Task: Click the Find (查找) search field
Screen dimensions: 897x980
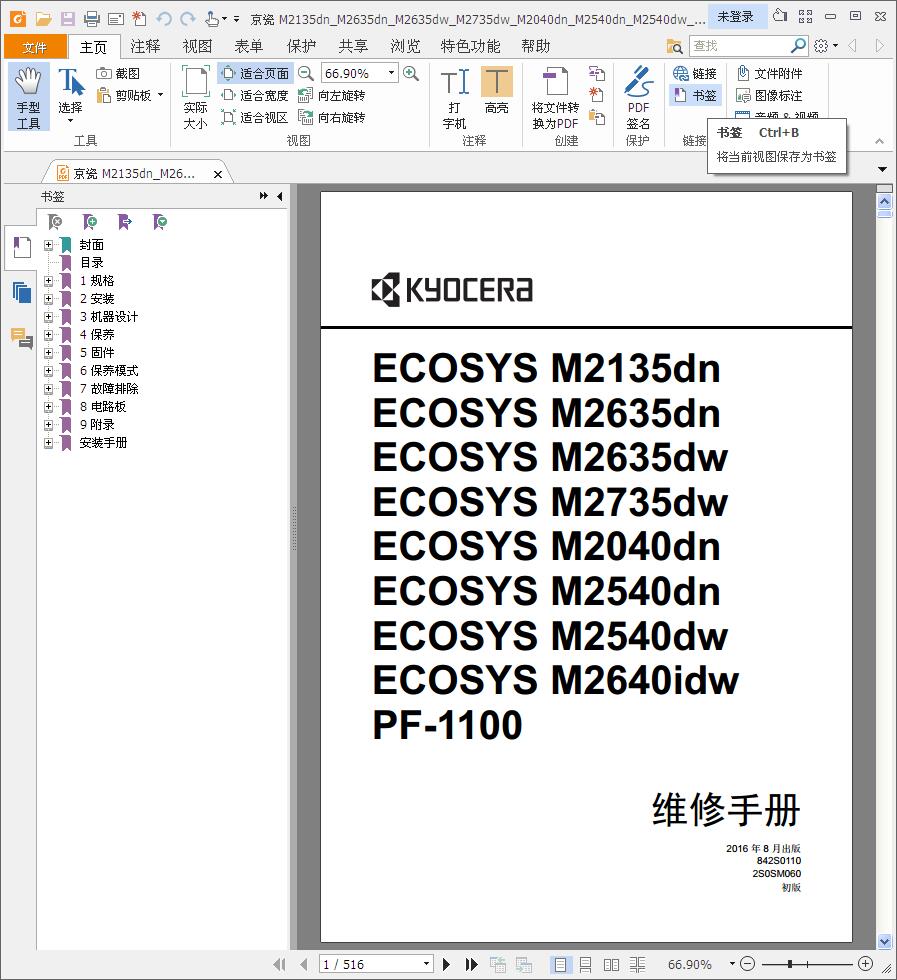Action: click(x=739, y=46)
